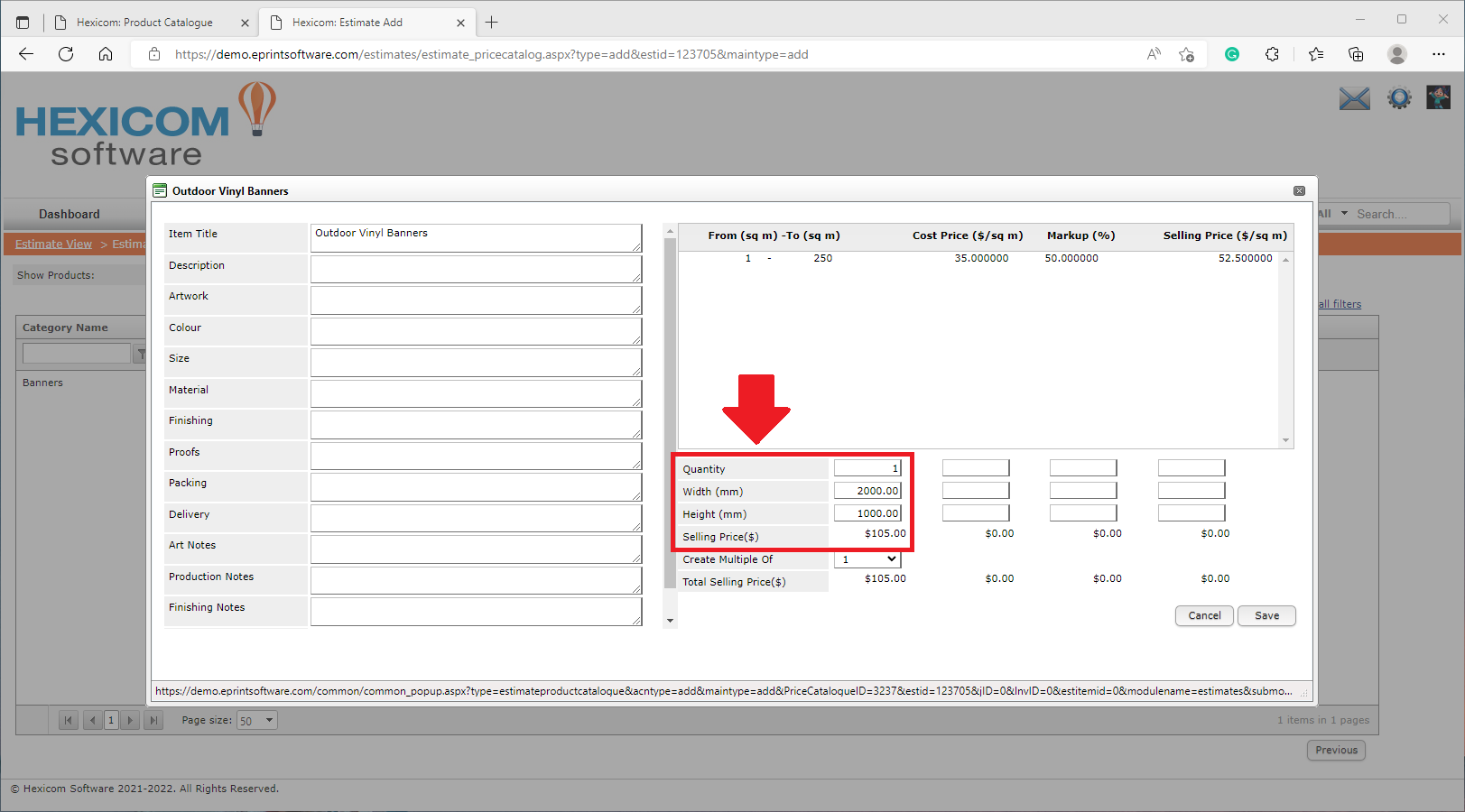Click the Delivery text field
Viewport: 1465px width, 812px height.
[x=477, y=518]
